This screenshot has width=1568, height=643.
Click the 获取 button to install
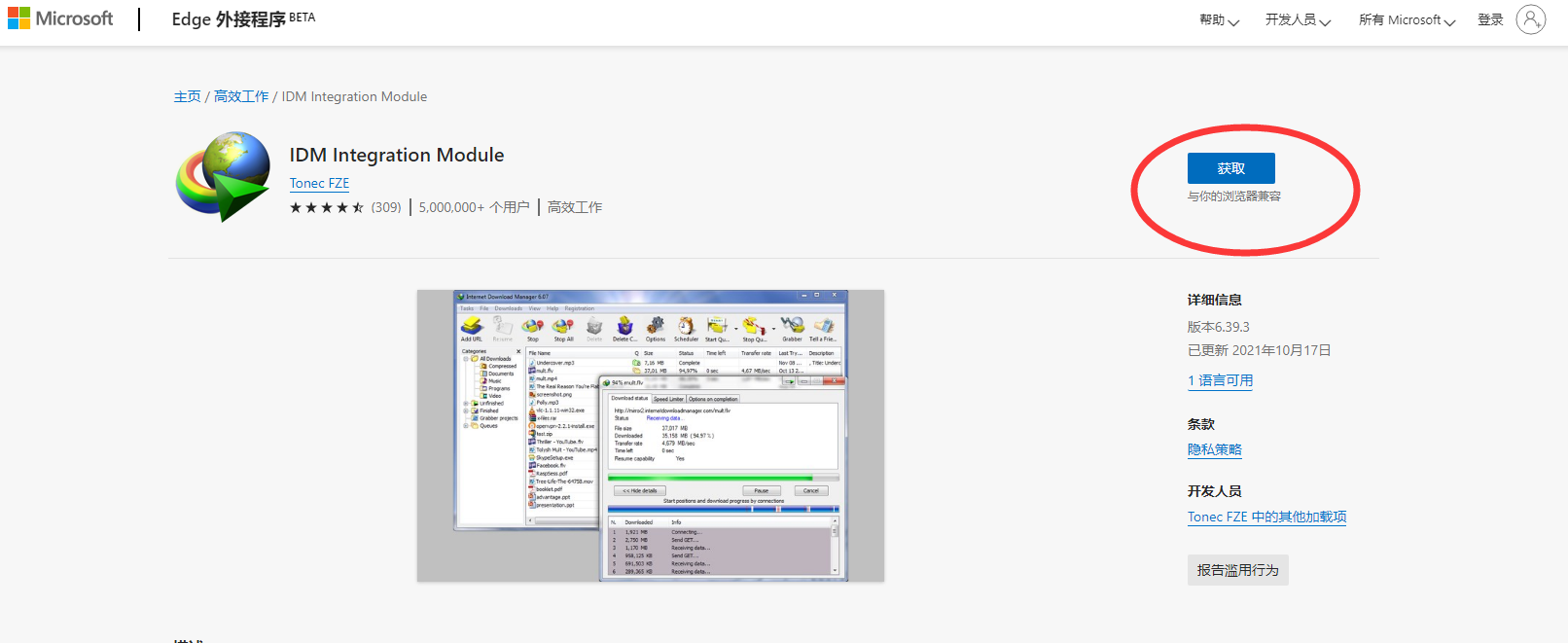[x=1230, y=168]
